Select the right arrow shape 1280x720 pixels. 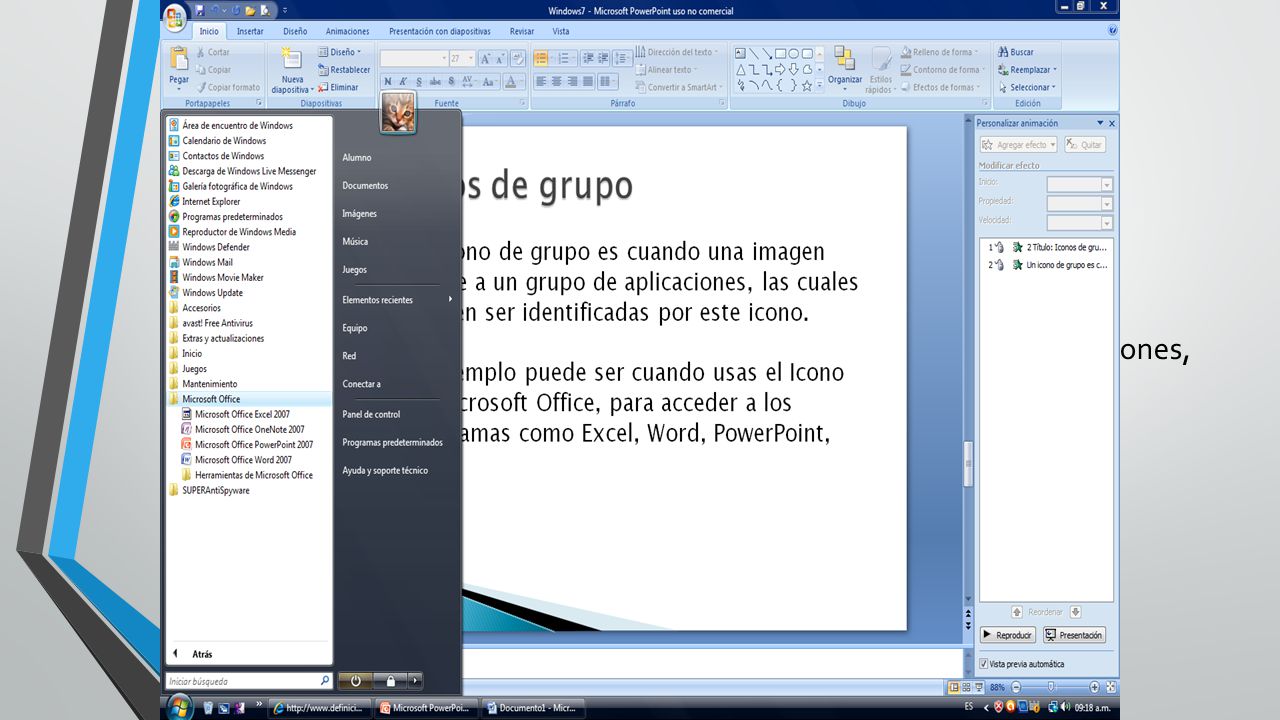pos(781,69)
